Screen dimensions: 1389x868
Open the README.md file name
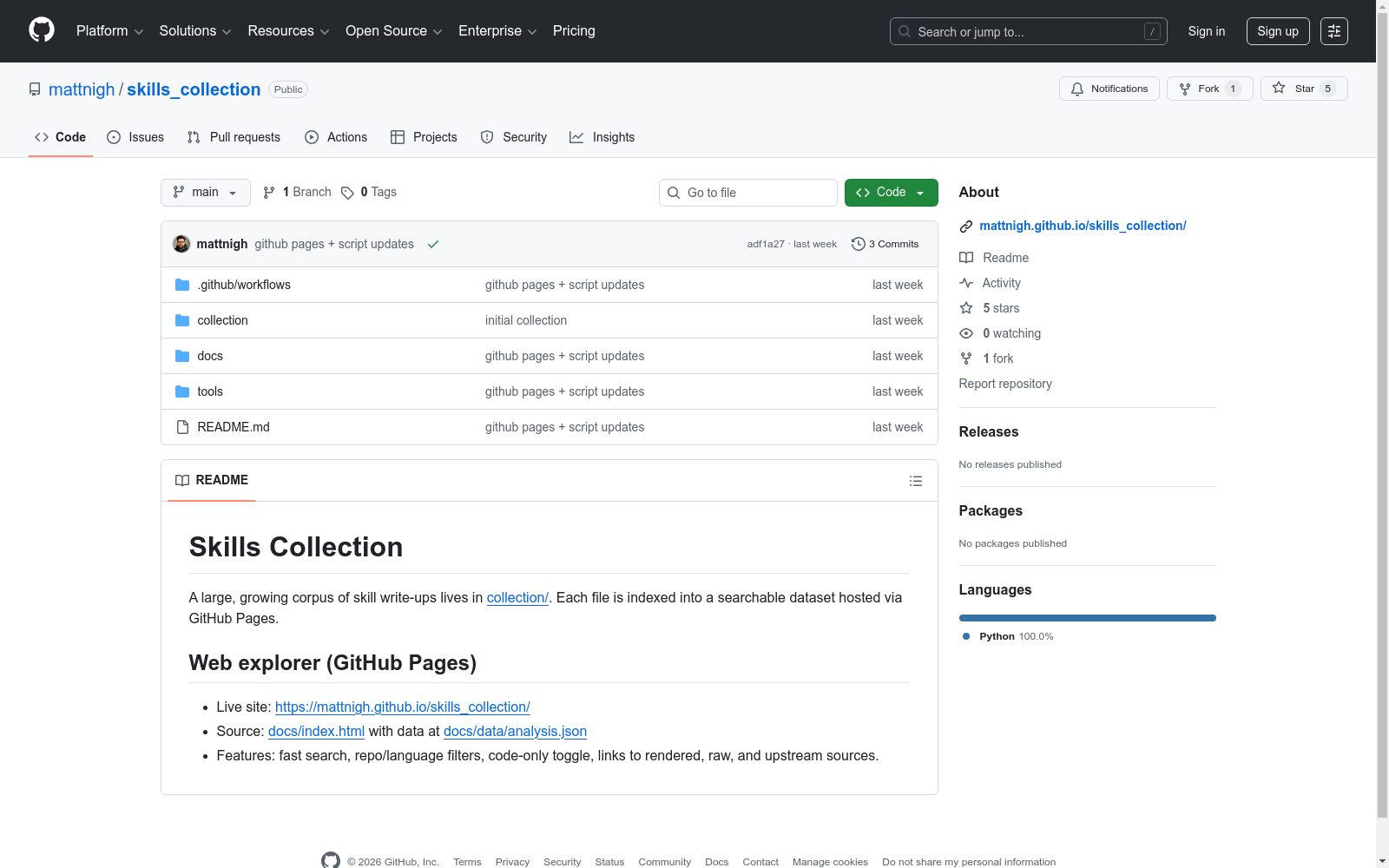click(x=234, y=427)
